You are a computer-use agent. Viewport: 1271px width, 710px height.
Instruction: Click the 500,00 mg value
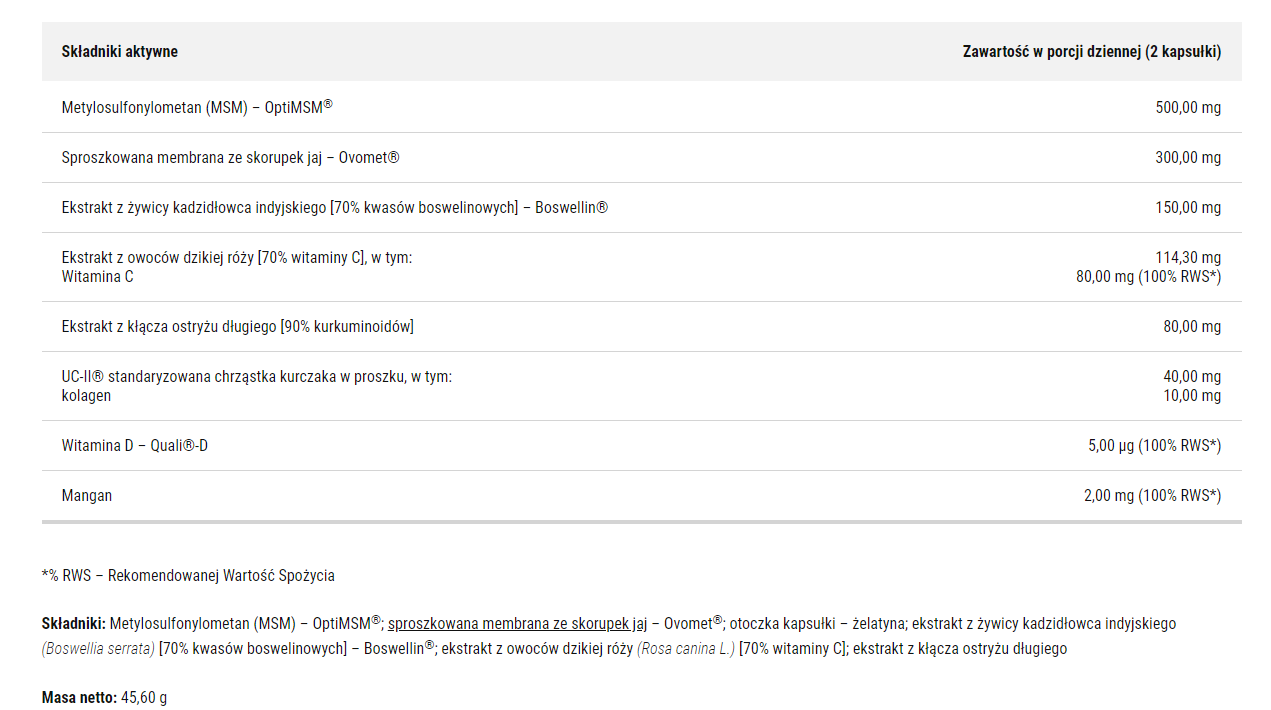1188,108
